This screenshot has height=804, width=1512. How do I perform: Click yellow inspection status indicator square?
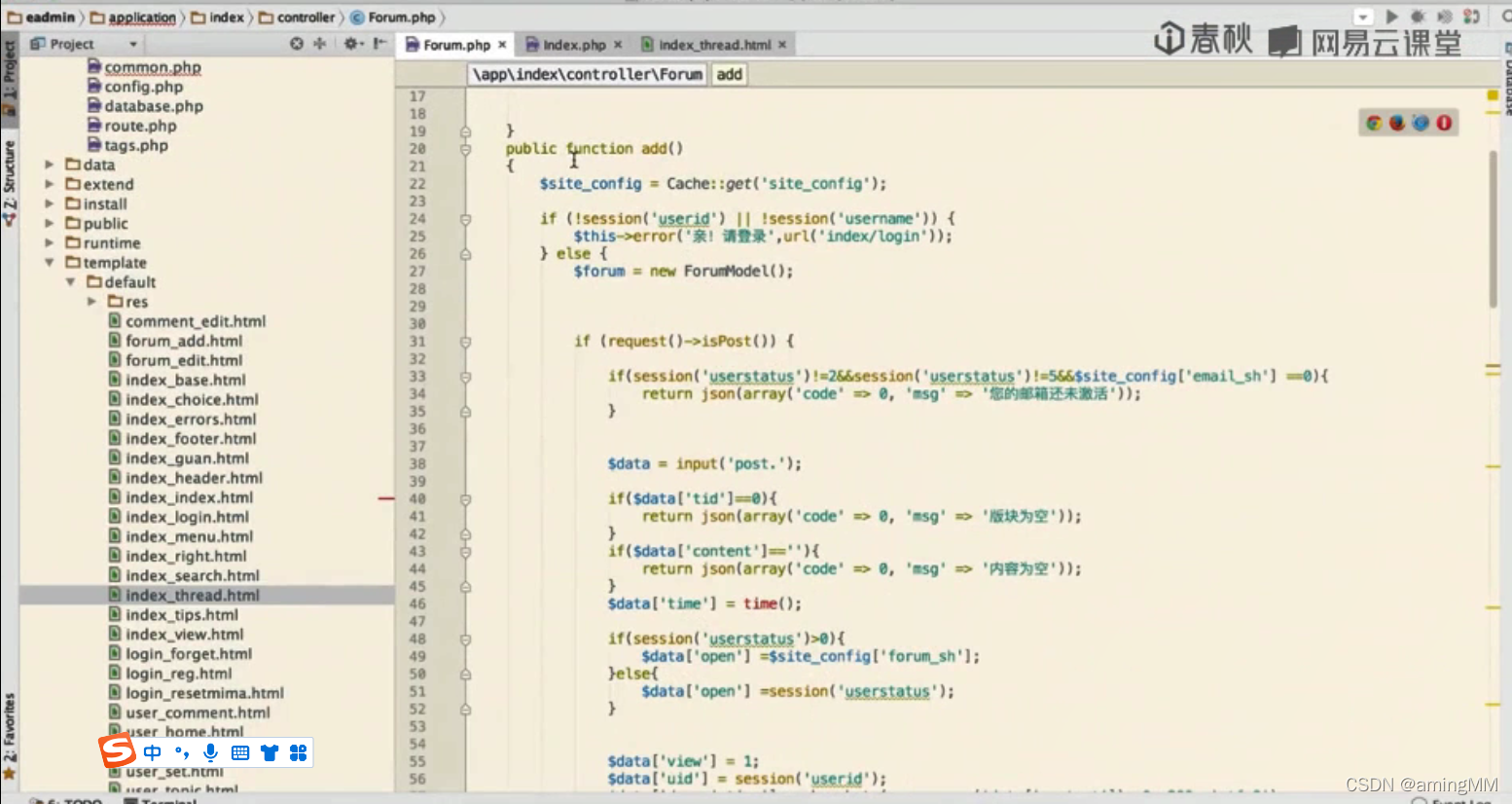coord(1493,95)
